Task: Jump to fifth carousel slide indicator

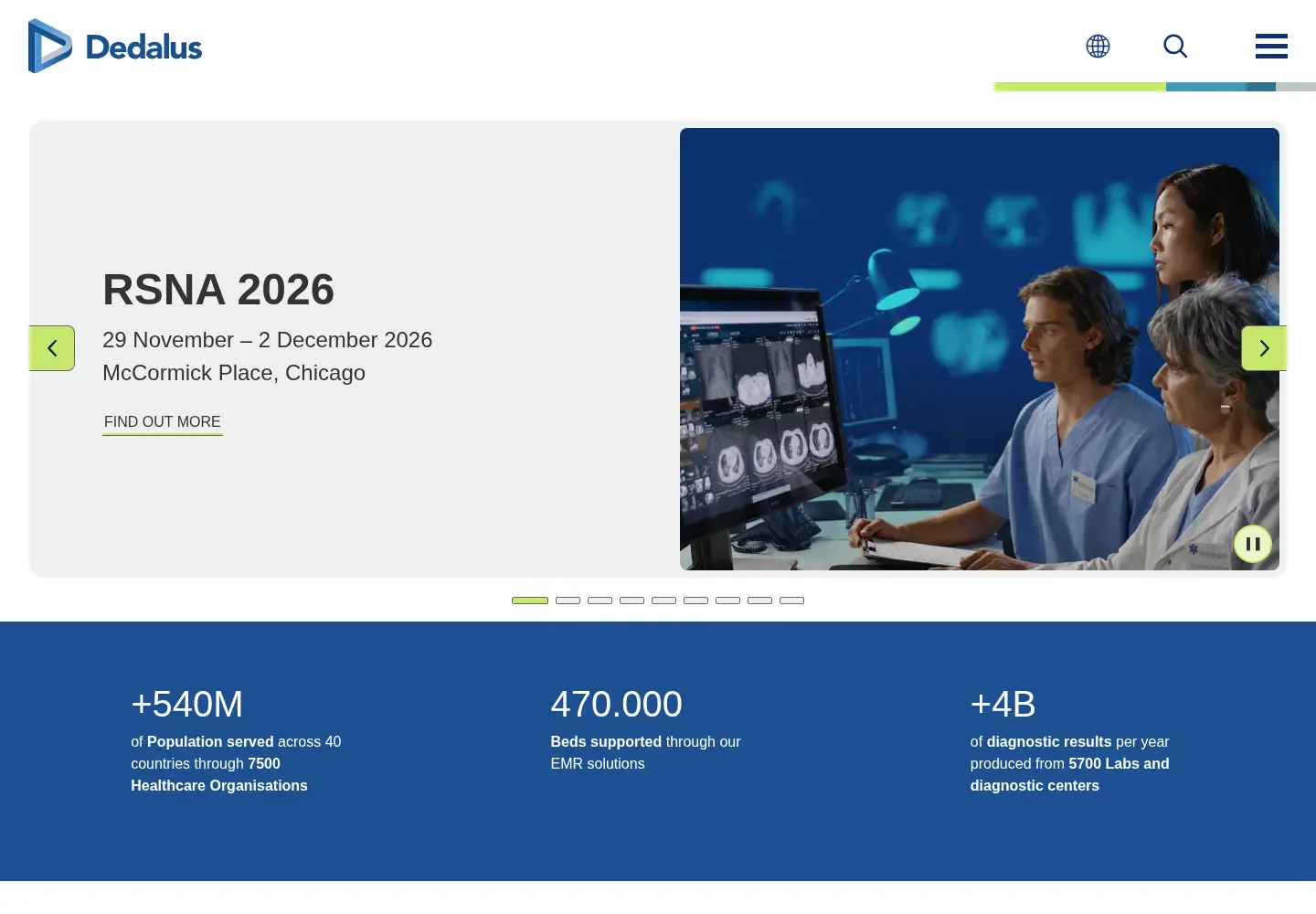Action: (x=663, y=600)
